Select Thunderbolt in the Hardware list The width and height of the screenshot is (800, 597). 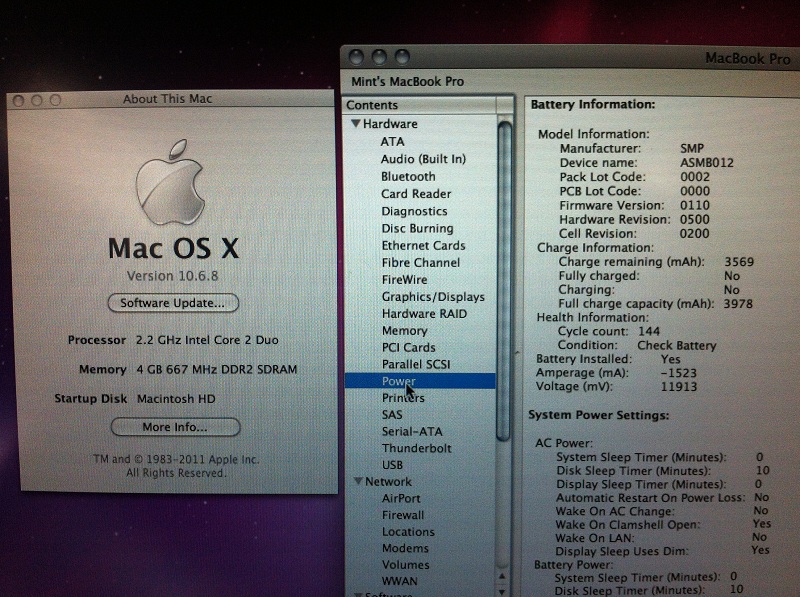(417, 449)
